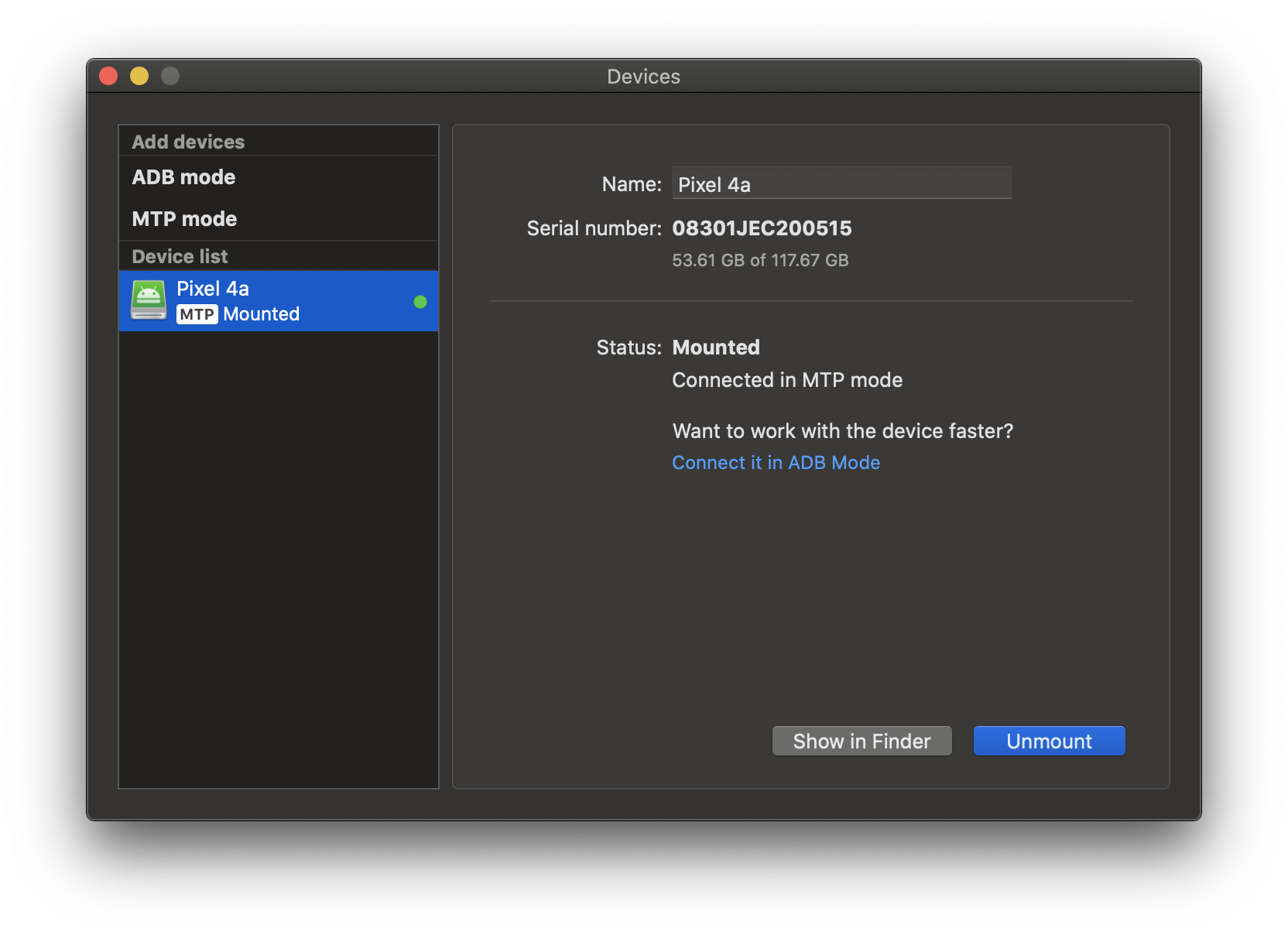Close the Devices window with red button
This screenshot has width=1288, height=935.
click(108, 76)
